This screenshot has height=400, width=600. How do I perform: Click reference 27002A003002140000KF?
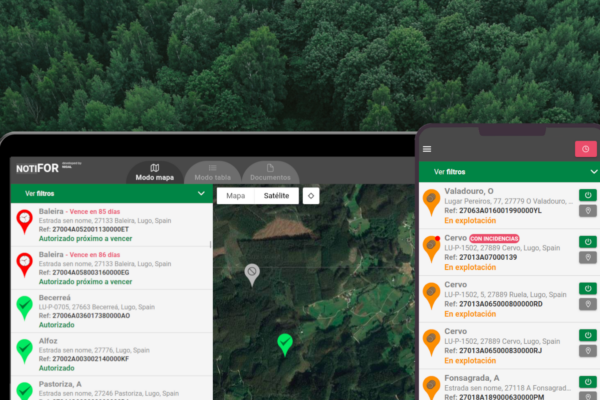[x=91, y=359]
